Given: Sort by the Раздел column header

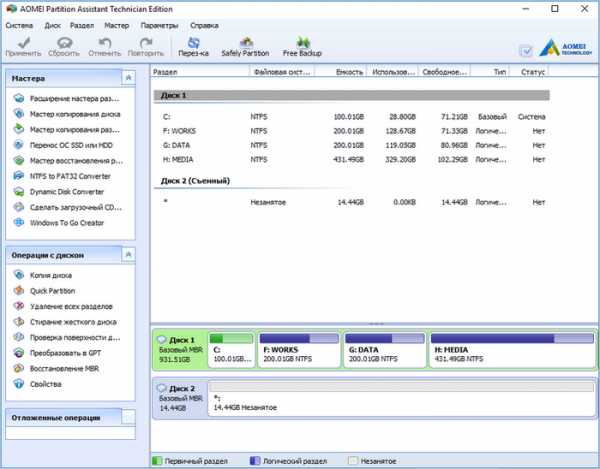Looking at the screenshot, I should [x=200, y=72].
